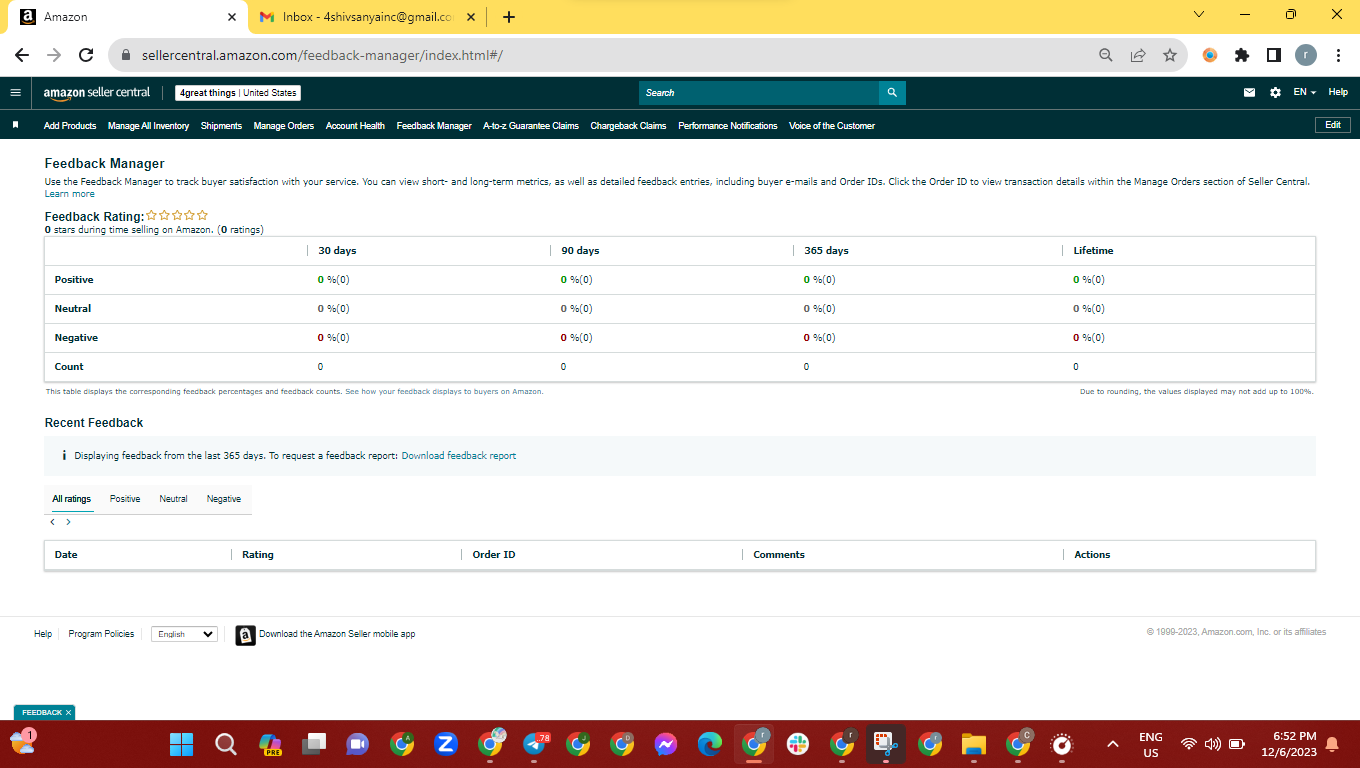Open 4great things United States account switcher
This screenshot has width=1360, height=768.
pos(238,93)
